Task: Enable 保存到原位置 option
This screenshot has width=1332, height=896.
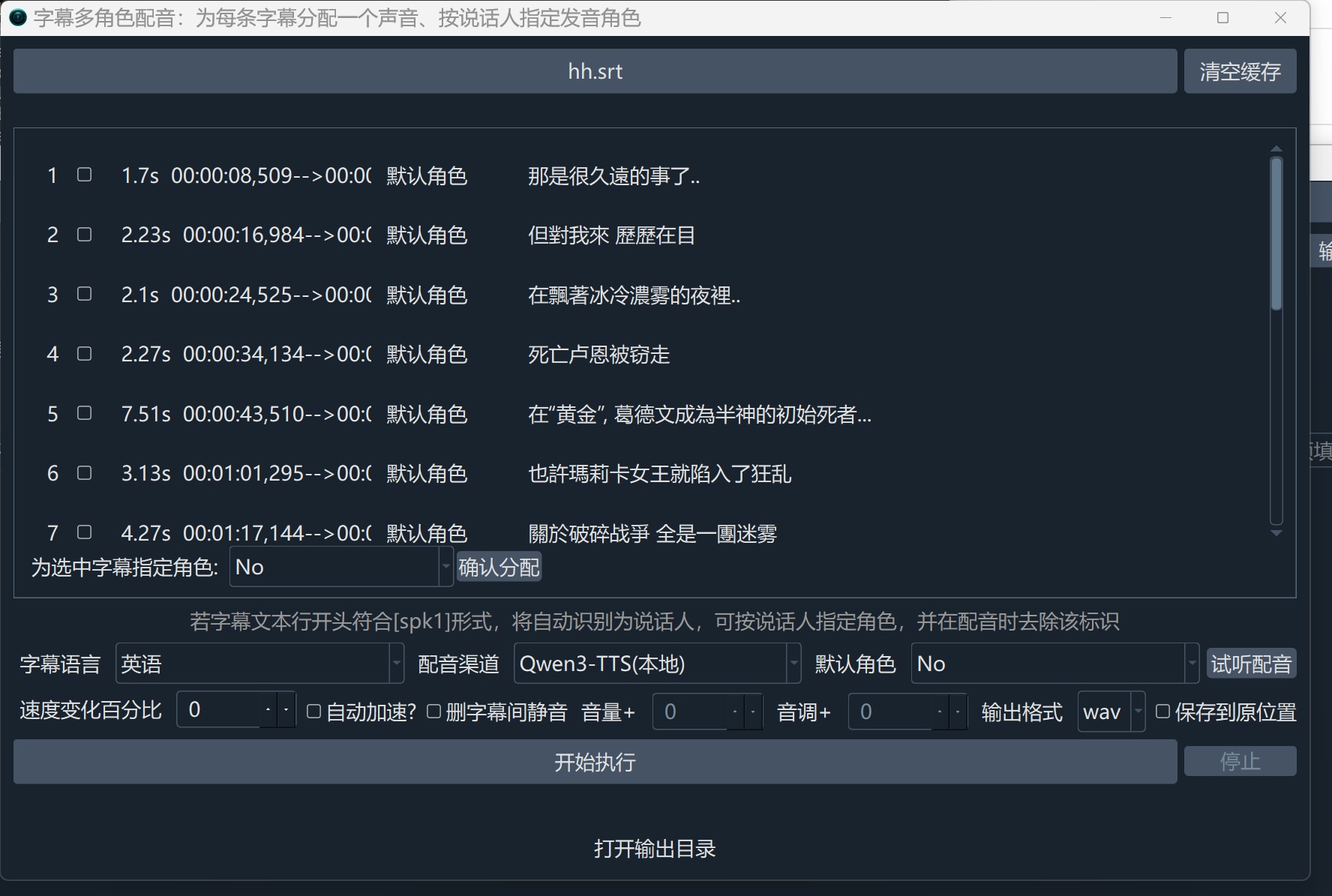Action: [x=1162, y=711]
